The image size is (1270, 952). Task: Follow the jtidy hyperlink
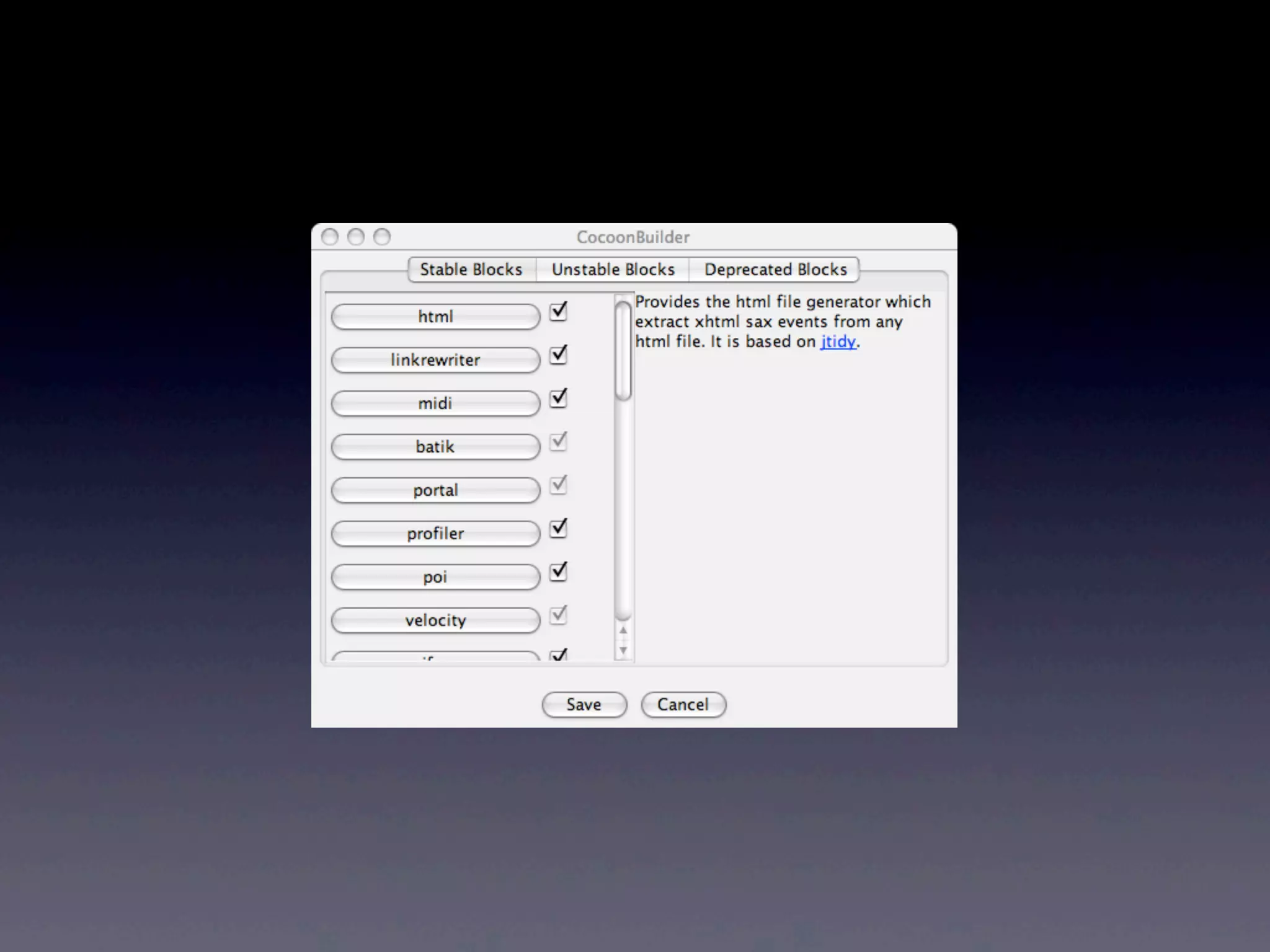838,342
